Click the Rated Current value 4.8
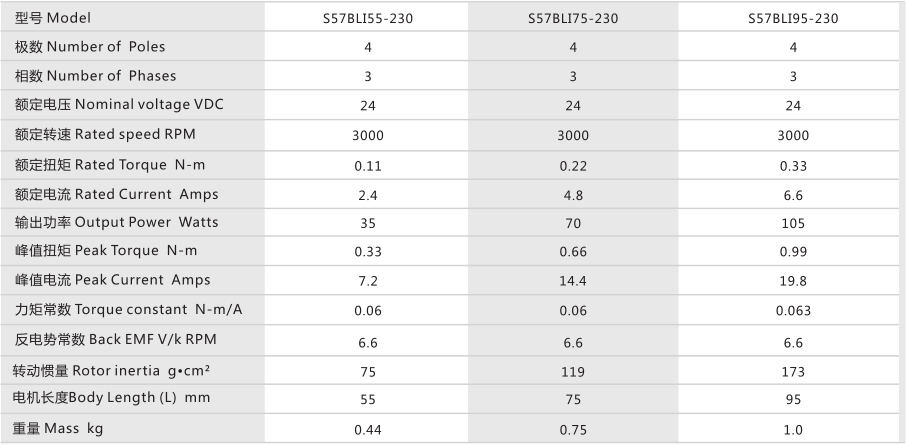 pos(573,194)
